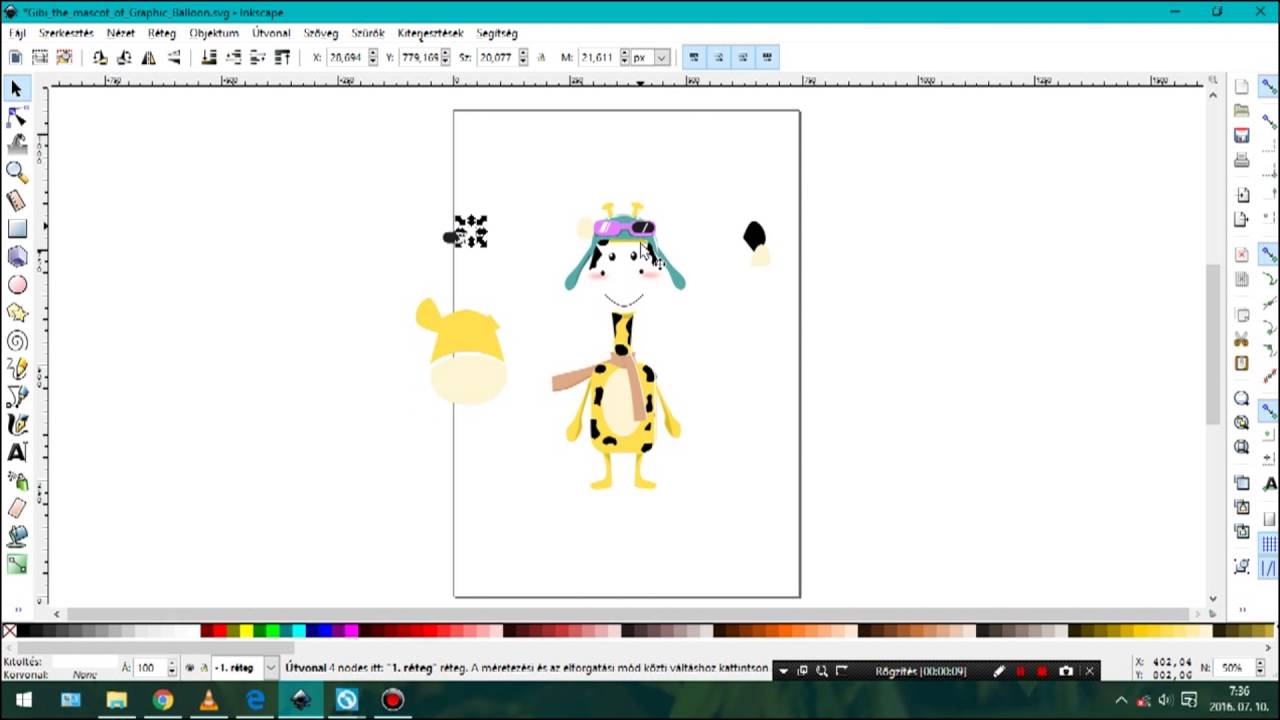The image size is (1280, 720).
Task: Click the Cut scissors icon
Action: [x=1241, y=339]
